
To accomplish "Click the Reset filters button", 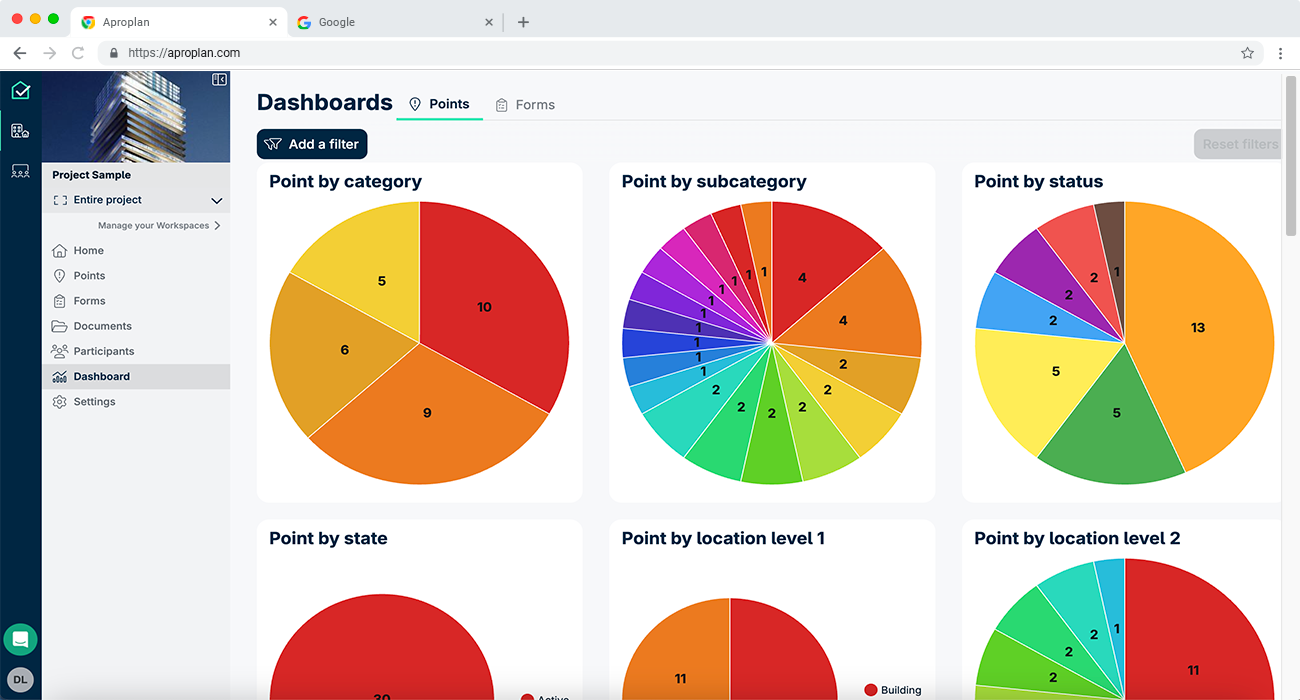I will (x=1238, y=144).
